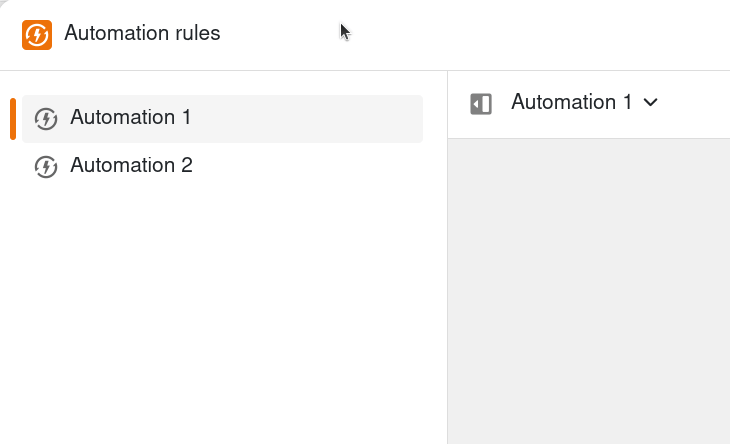
Task: Click the orange Automation rules app icon
Action: tap(37, 35)
